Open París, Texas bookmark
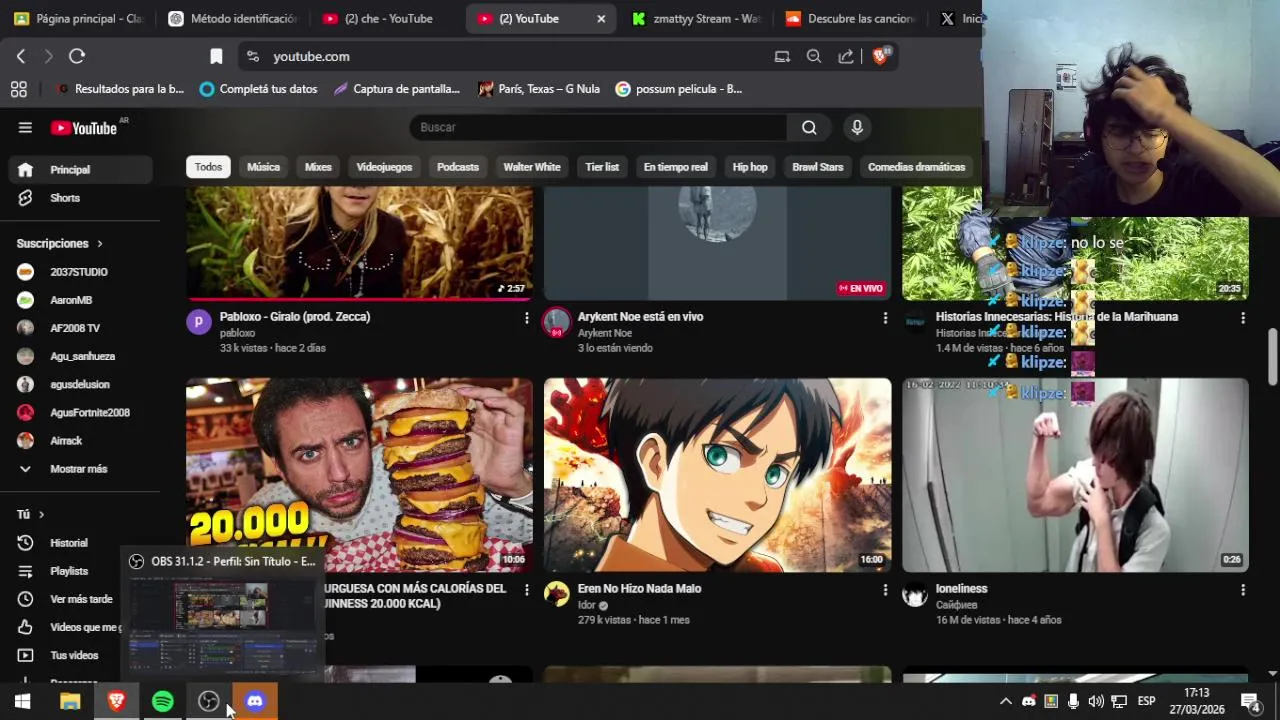Viewport: 1280px width, 720px height. point(539,89)
